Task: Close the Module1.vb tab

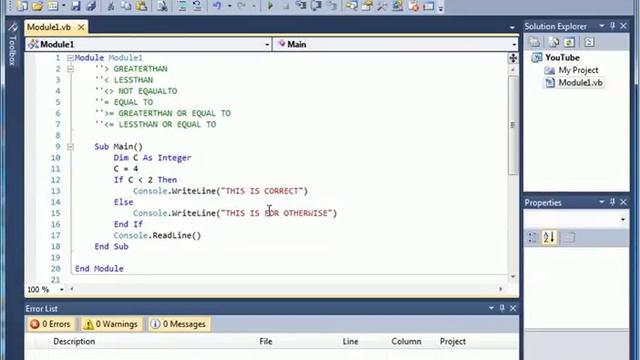Action: pos(81,27)
